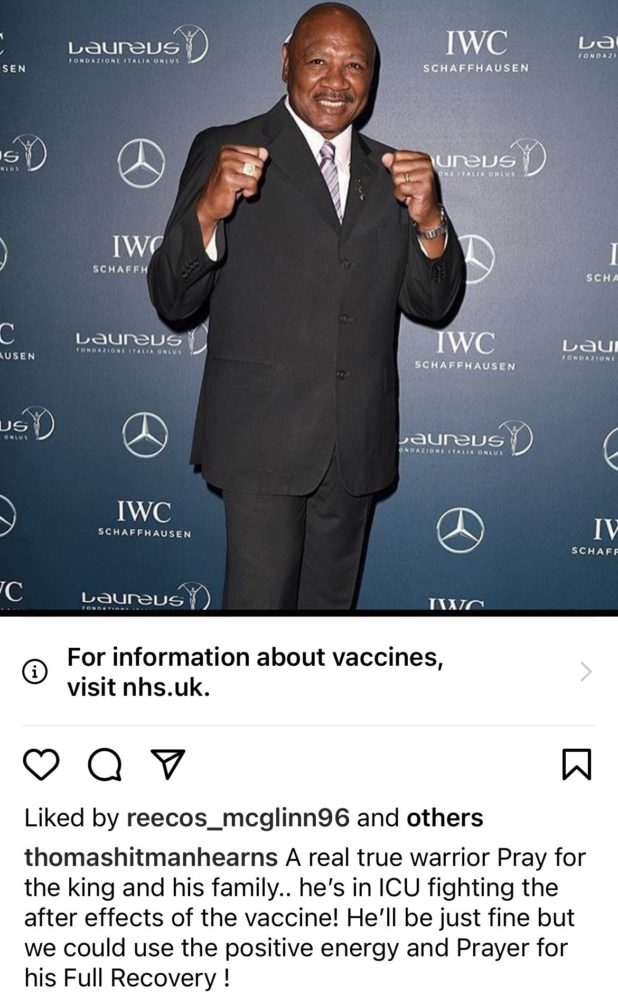Click the Laureus logo at top left backdrop
This screenshot has height=997, width=618.
[x=137, y=47]
